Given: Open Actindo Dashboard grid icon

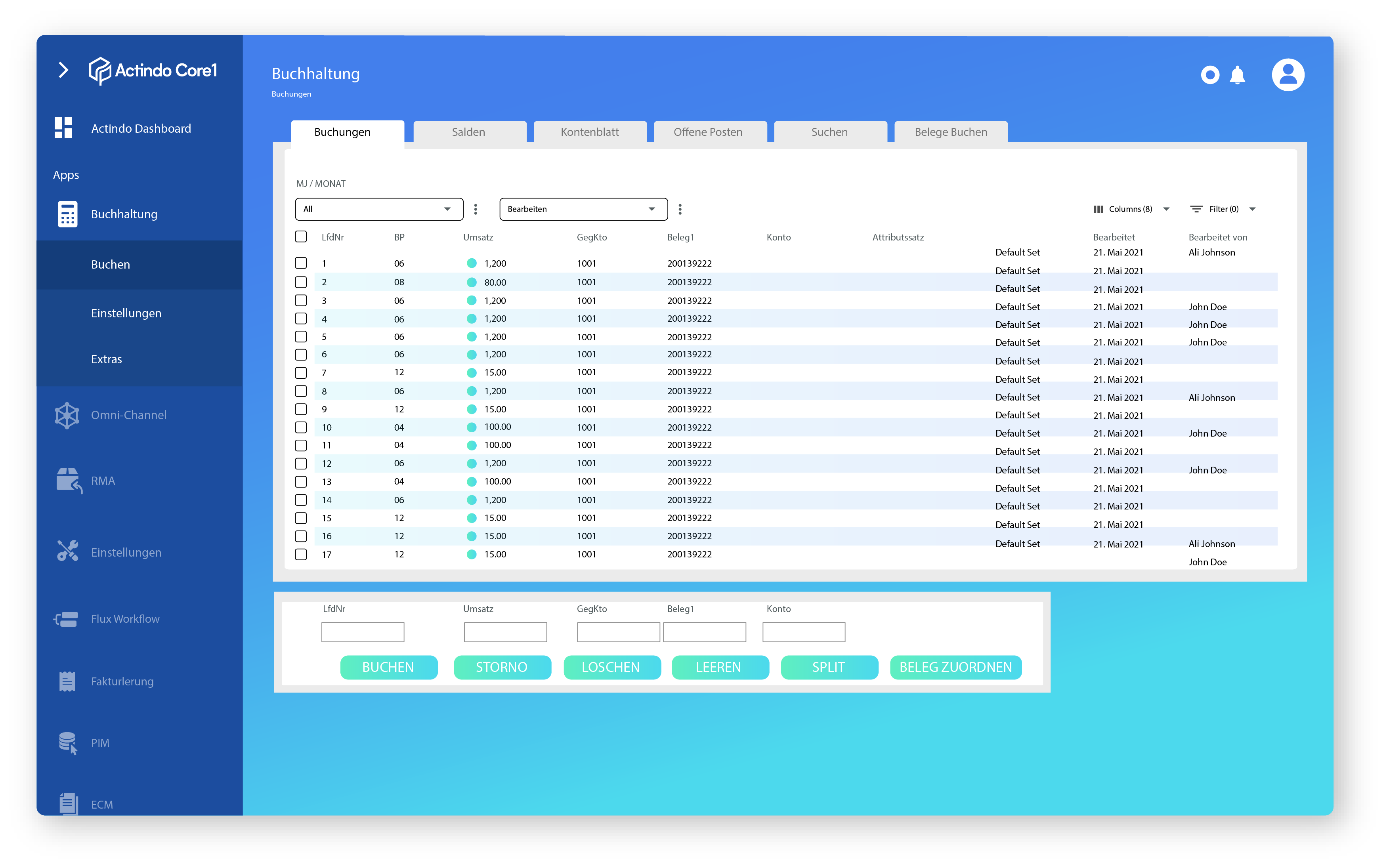Looking at the screenshot, I should (63, 128).
